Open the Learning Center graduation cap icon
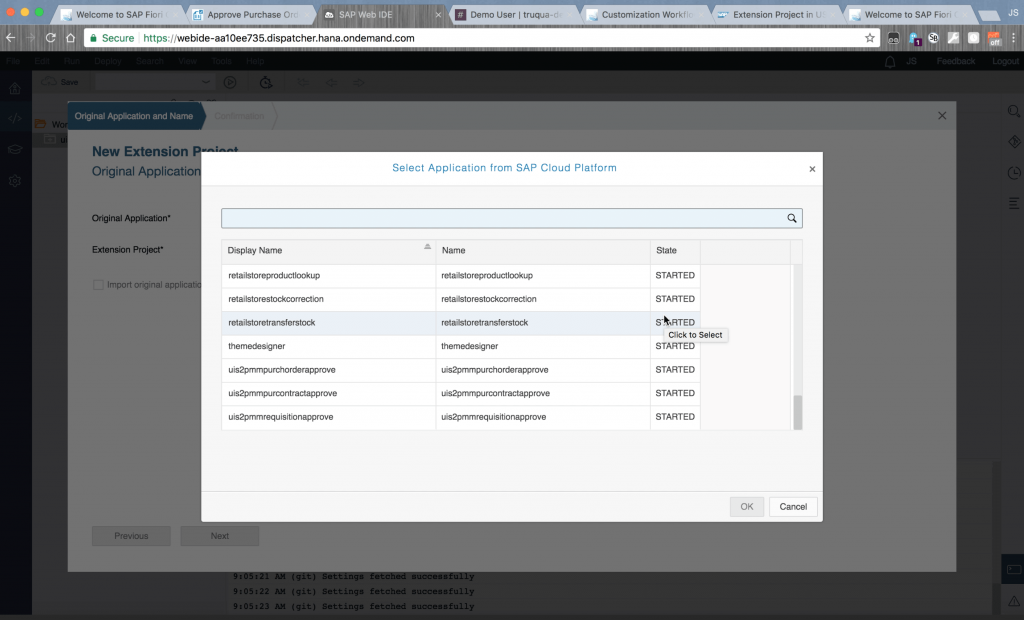 pyautogui.click(x=15, y=150)
